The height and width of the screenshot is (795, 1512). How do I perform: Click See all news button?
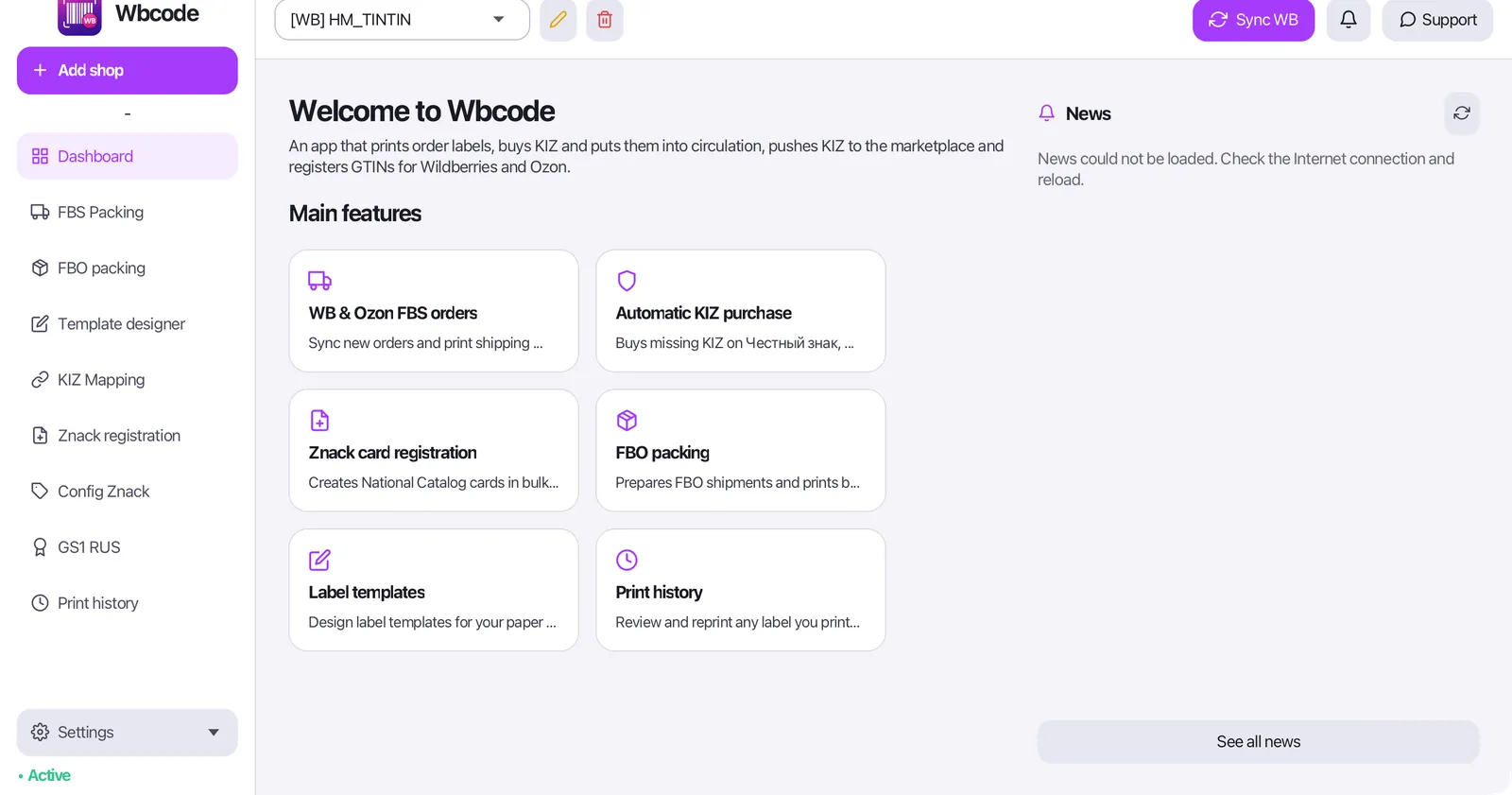coord(1258,742)
